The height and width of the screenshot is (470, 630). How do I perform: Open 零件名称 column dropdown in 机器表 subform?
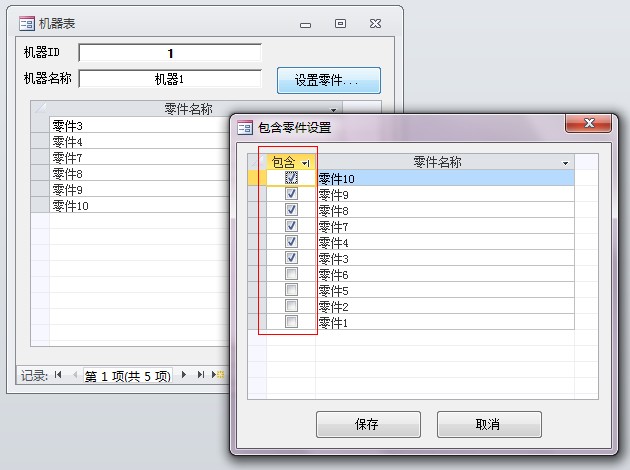tap(333, 109)
